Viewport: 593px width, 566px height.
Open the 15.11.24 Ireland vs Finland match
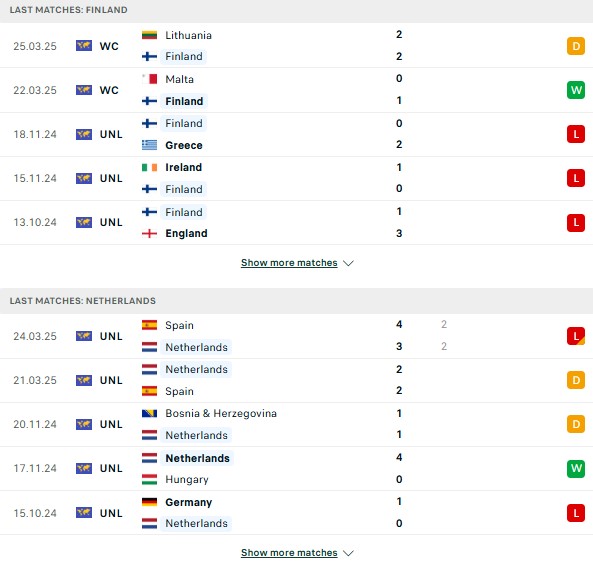click(x=296, y=178)
